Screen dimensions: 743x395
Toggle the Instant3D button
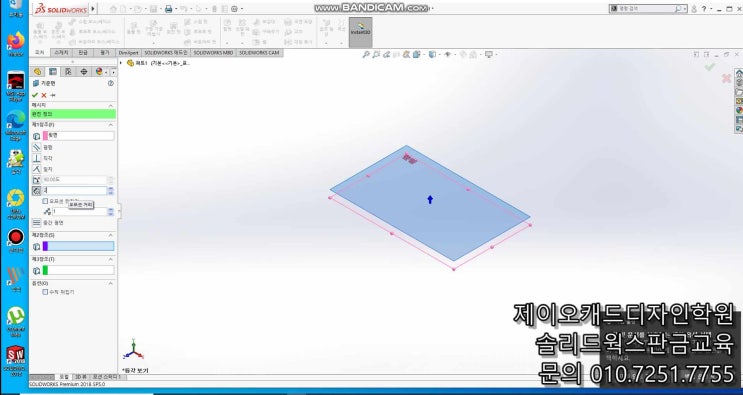pyautogui.click(x=361, y=32)
